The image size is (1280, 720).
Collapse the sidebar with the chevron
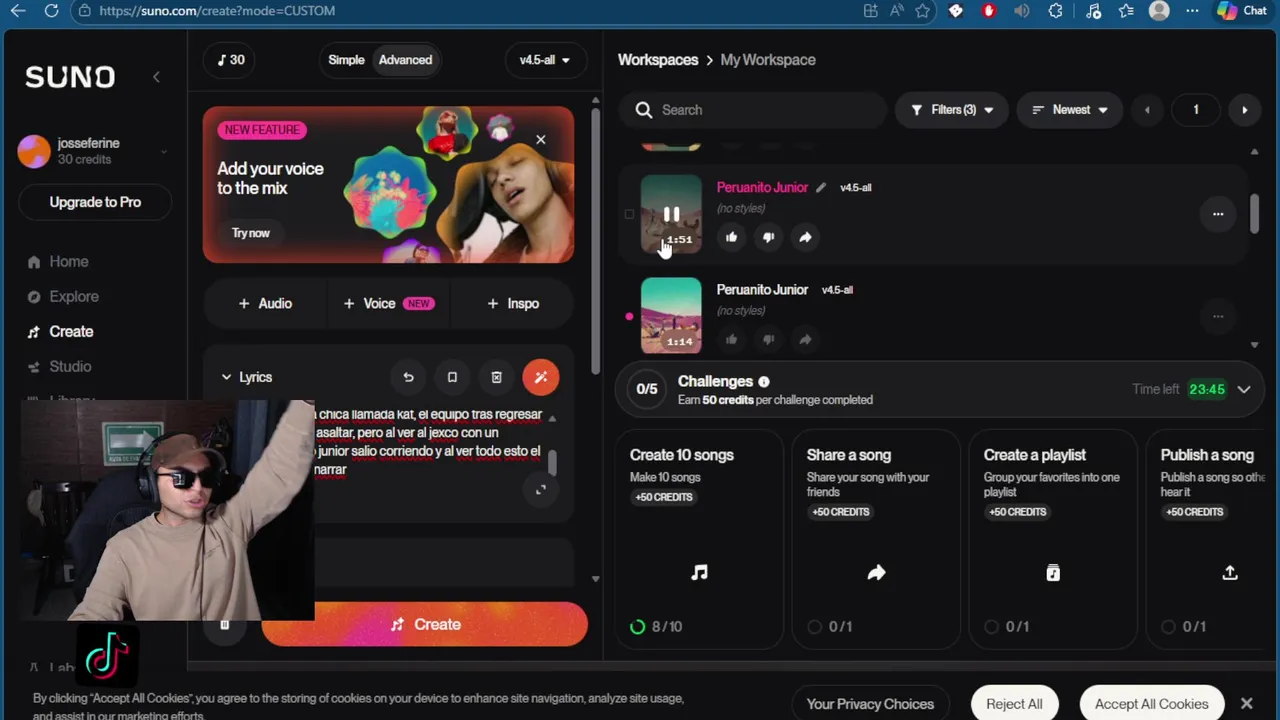tap(156, 77)
